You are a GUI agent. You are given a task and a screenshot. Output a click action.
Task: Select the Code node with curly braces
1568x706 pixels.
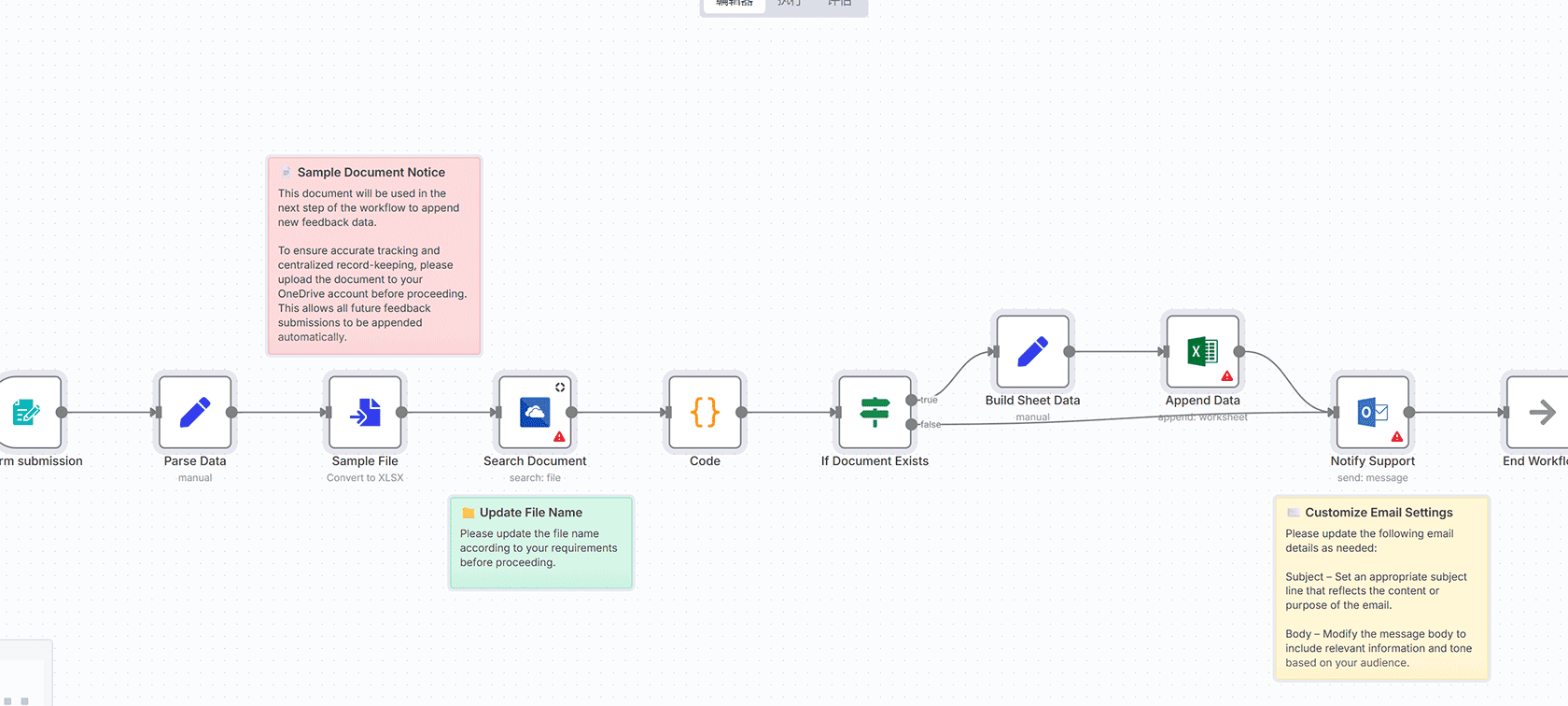pos(705,412)
